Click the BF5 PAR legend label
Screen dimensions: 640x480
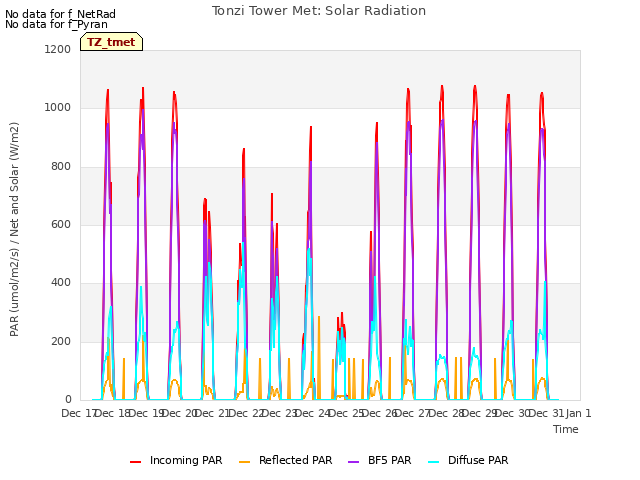click(389, 460)
